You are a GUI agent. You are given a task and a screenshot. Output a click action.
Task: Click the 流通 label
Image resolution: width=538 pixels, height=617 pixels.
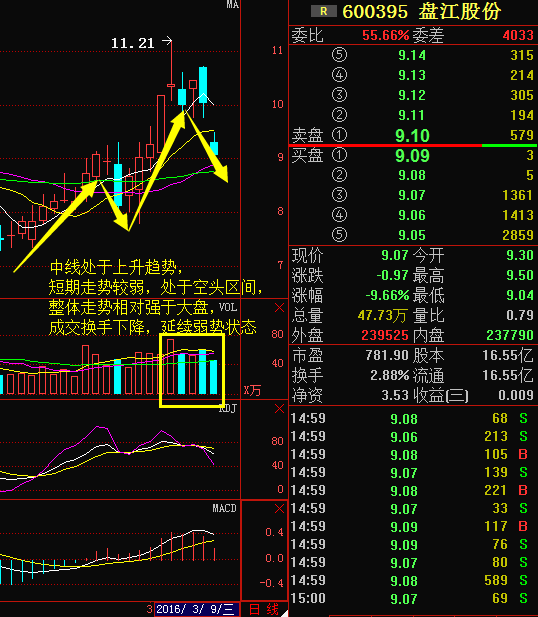tap(428, 375)
